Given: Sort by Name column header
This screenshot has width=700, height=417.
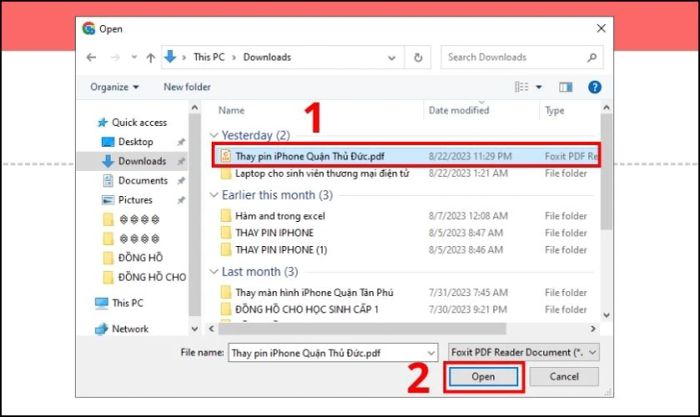Looking at the screenshot, I should click(231, 110).
